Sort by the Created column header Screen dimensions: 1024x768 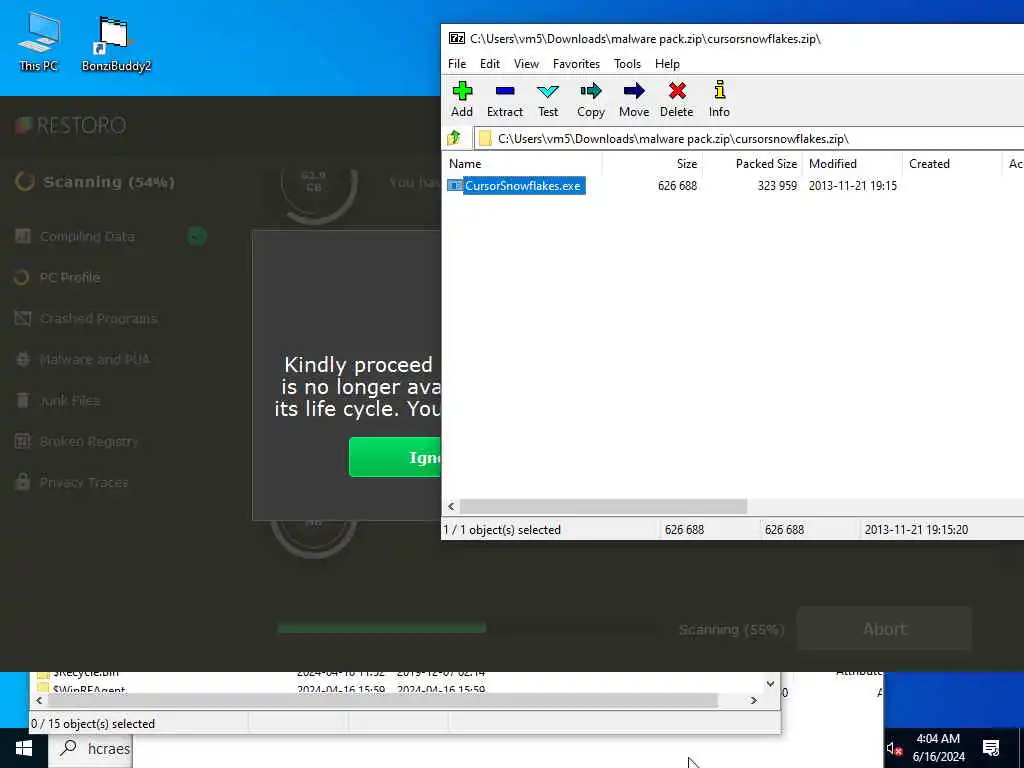(x=952, y=164)
